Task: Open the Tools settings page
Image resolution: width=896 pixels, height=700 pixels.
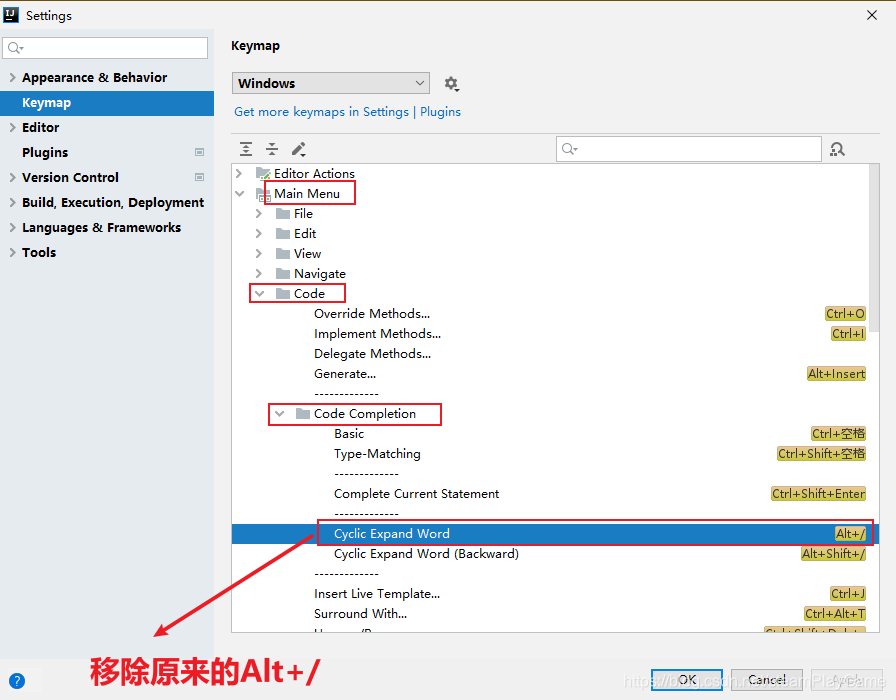Action: [39, 253]
